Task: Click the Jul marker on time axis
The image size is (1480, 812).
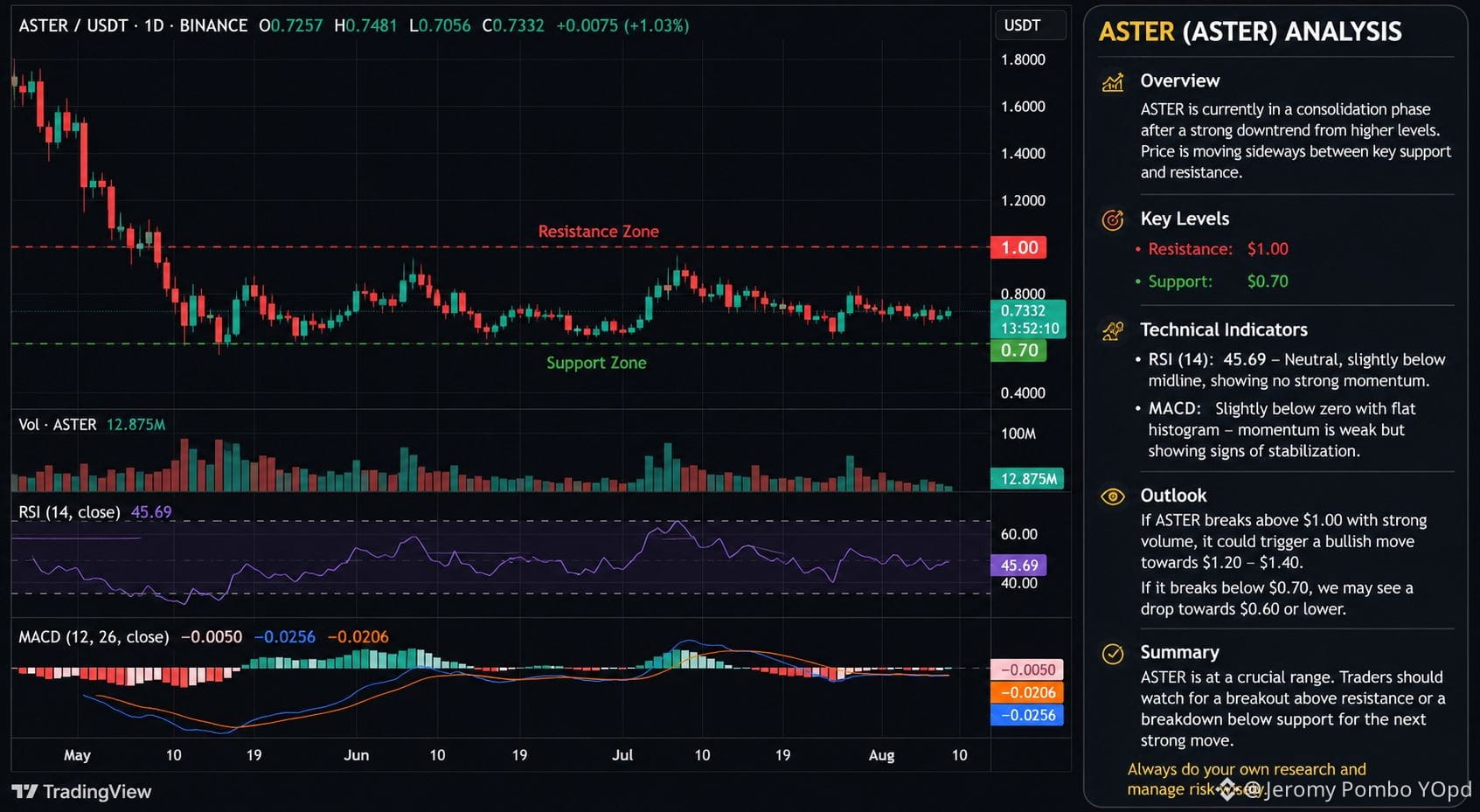Action: click(x=622, y=755)
